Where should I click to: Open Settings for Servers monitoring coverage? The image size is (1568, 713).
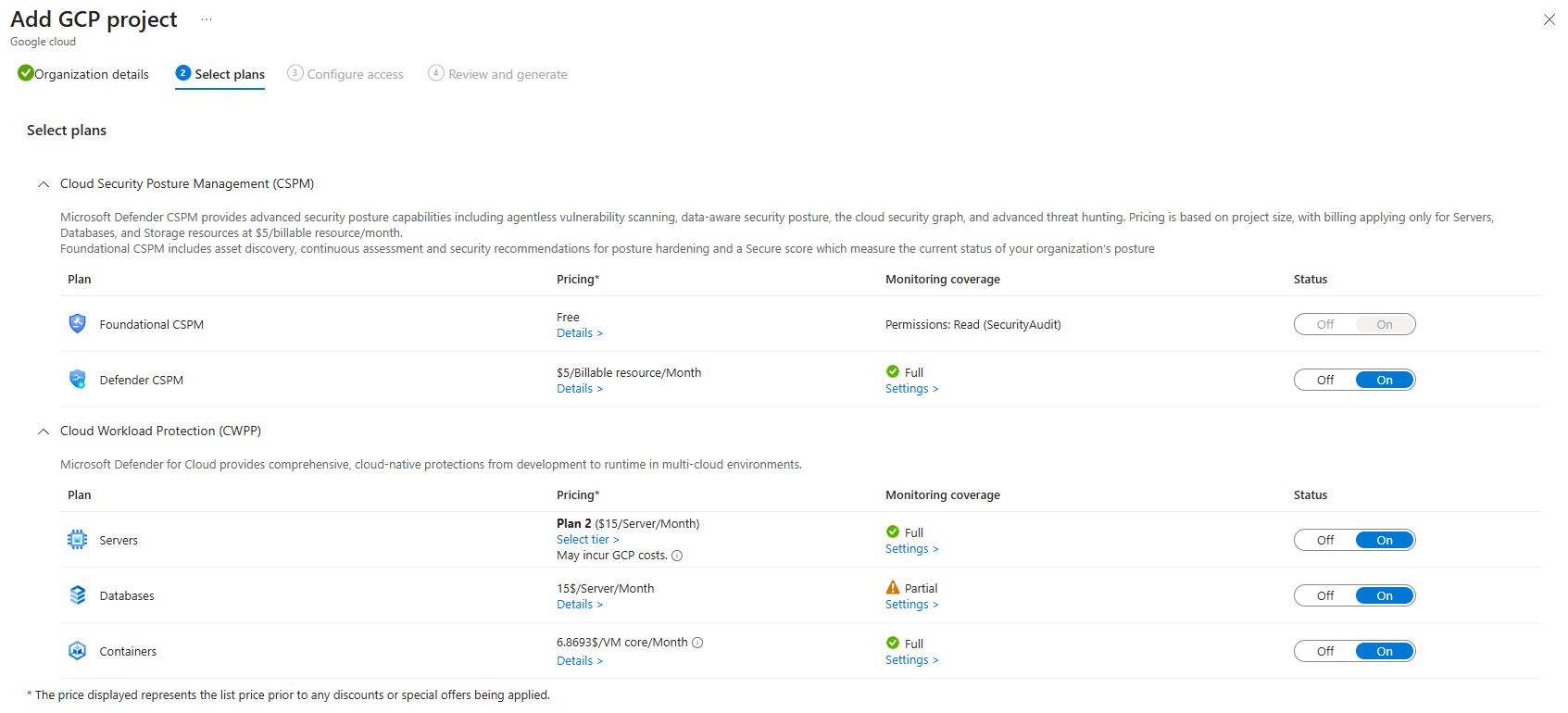pos(912,549)
